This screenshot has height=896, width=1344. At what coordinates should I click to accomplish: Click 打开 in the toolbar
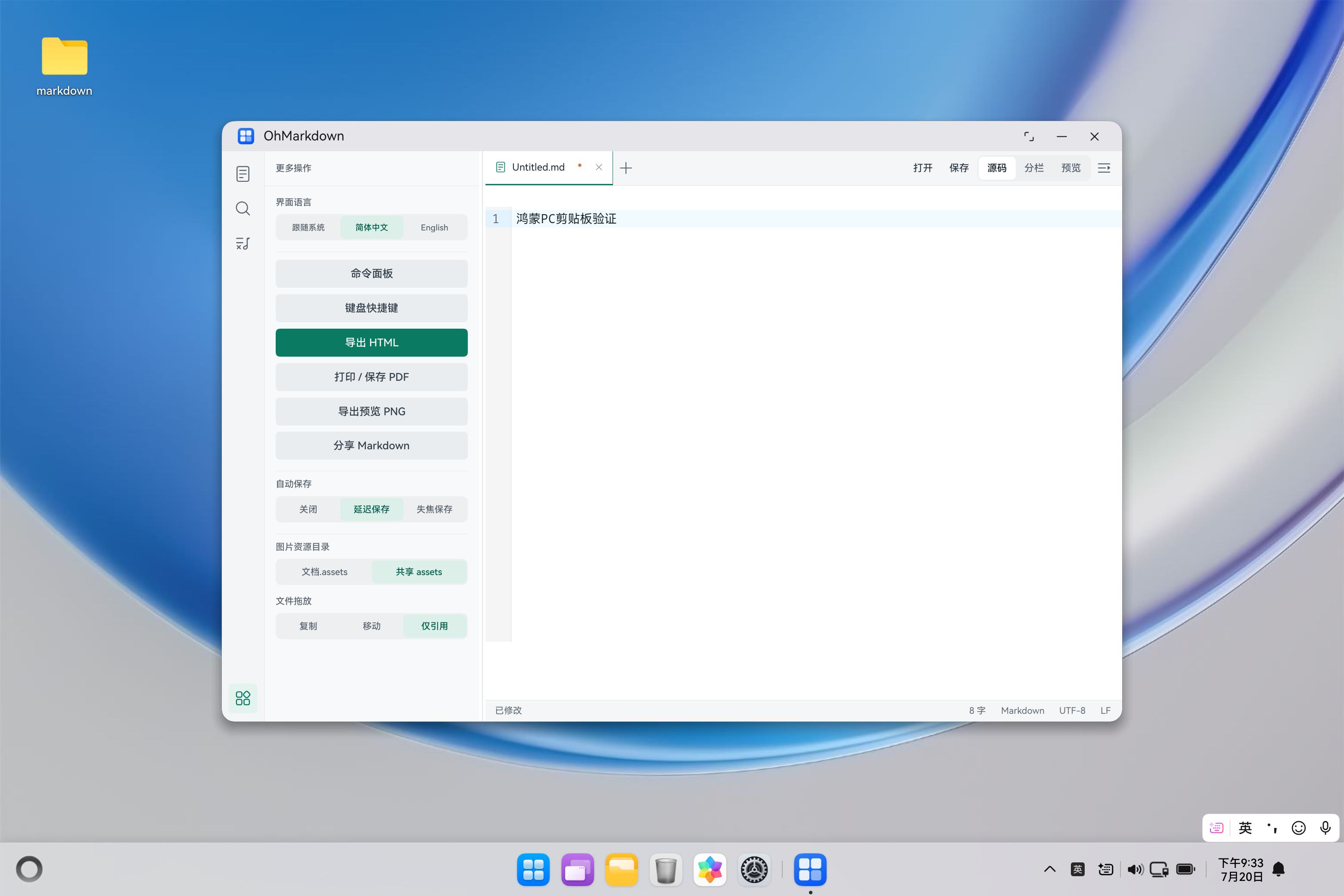[922, 168]
